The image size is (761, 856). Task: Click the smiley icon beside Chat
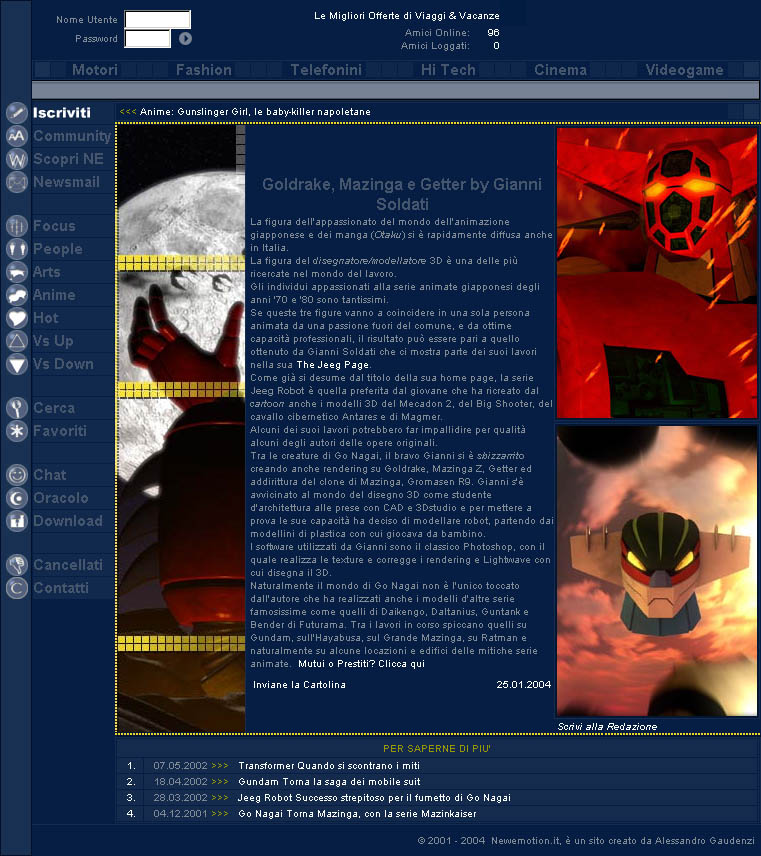click(x=17, y=475)
